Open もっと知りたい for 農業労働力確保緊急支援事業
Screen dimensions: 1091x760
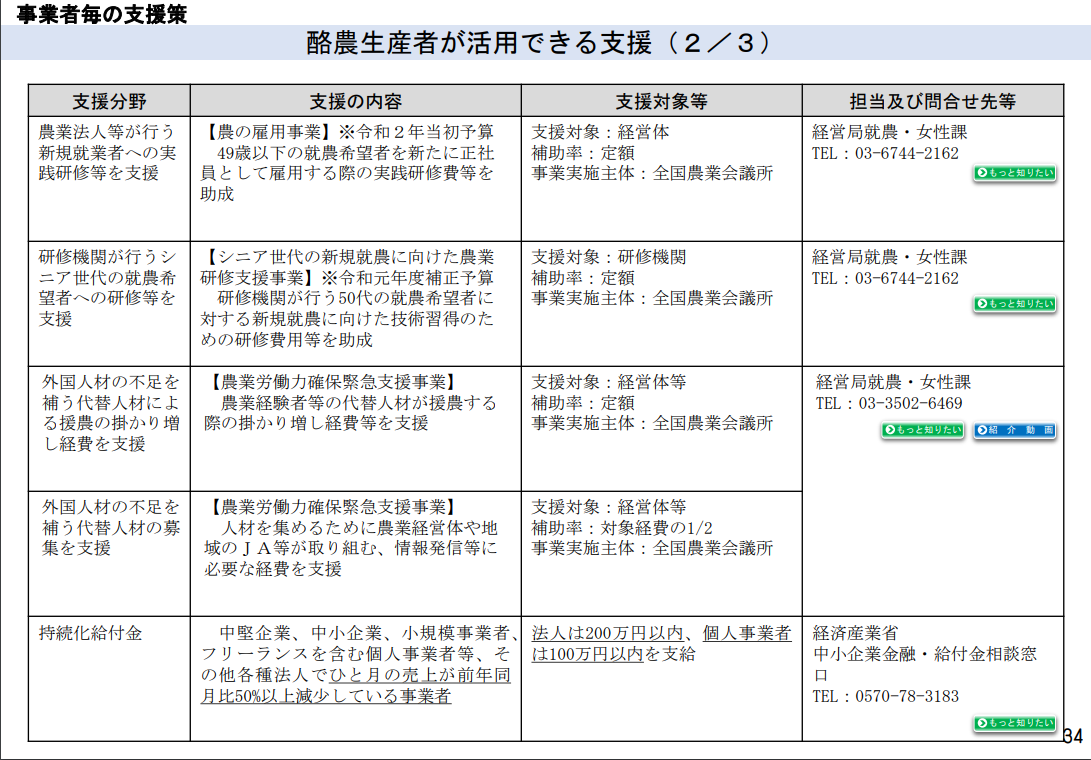(x=923, y=430)
